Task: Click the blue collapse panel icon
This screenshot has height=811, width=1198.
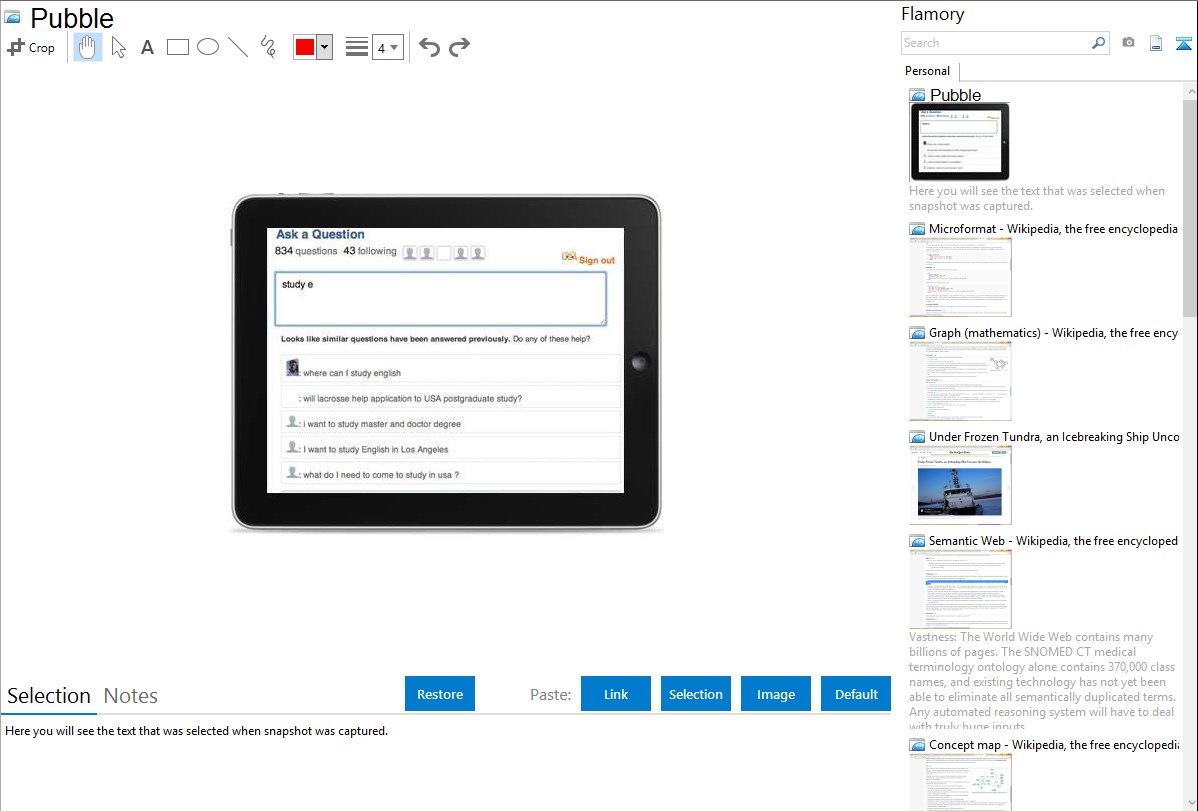Action: point(1183,43)
